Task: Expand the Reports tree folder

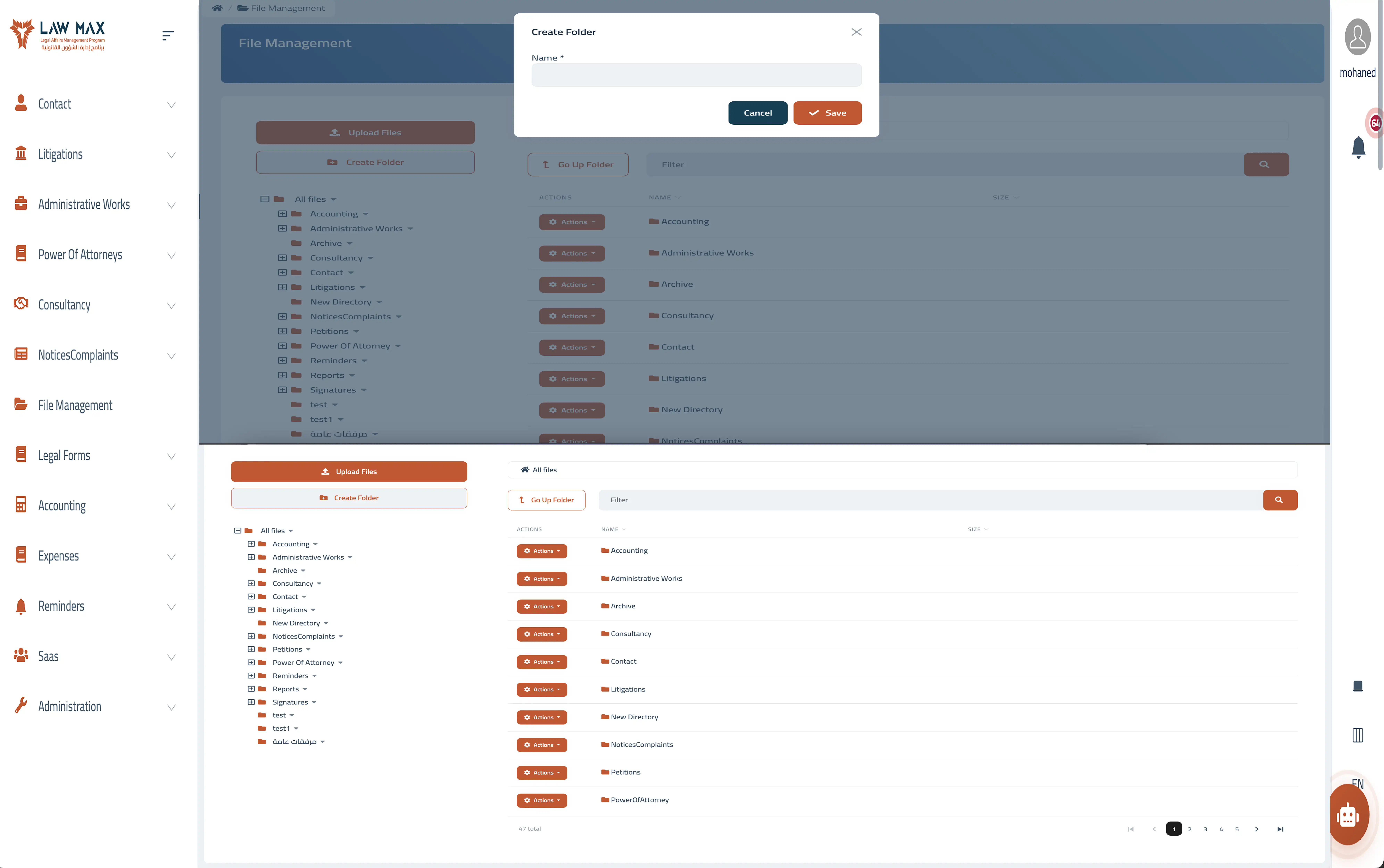Action: pyautogui.click(x=251, y=689)
